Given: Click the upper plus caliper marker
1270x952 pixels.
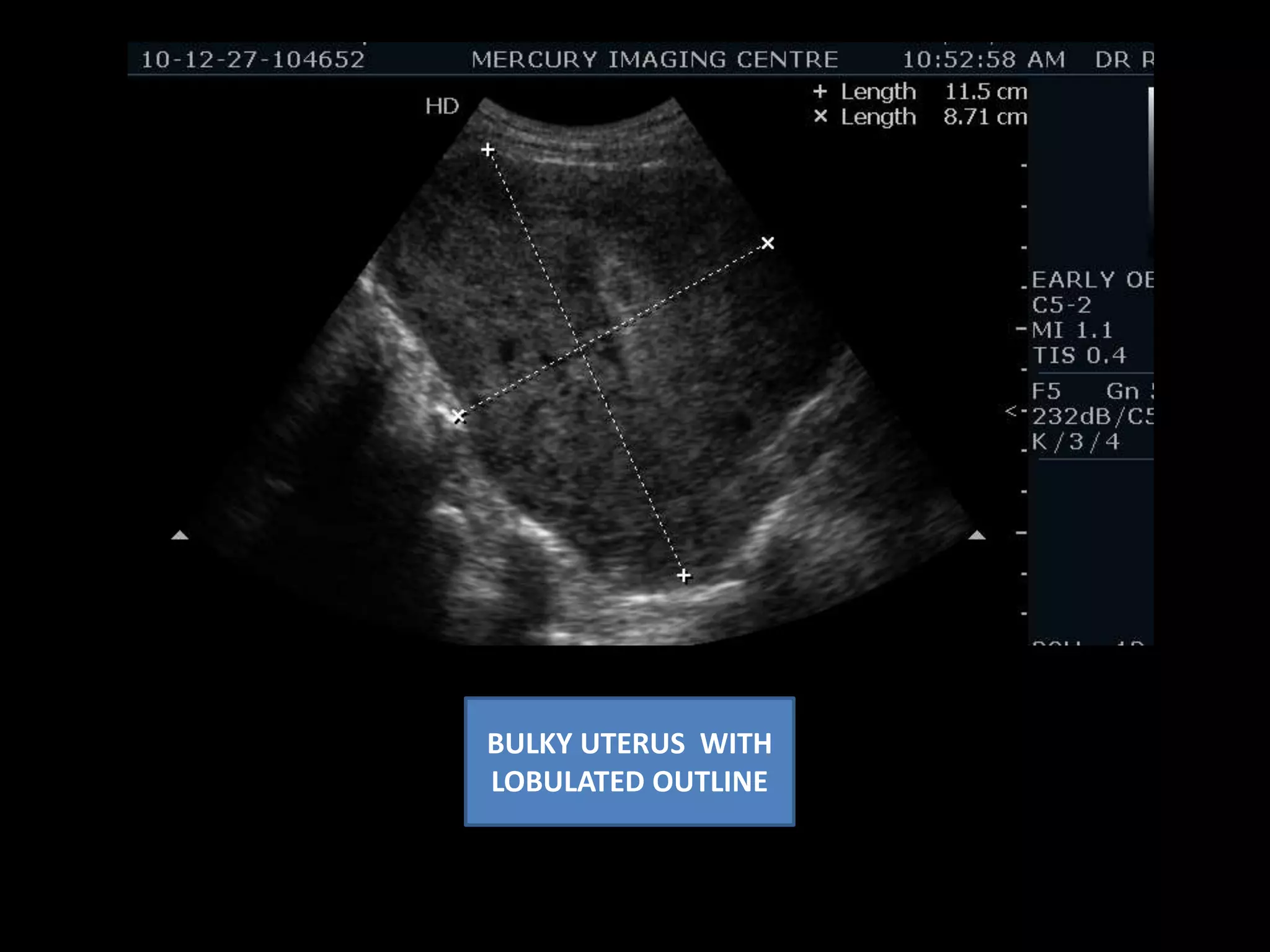Looking at the screenshot, I should [488, 149].
